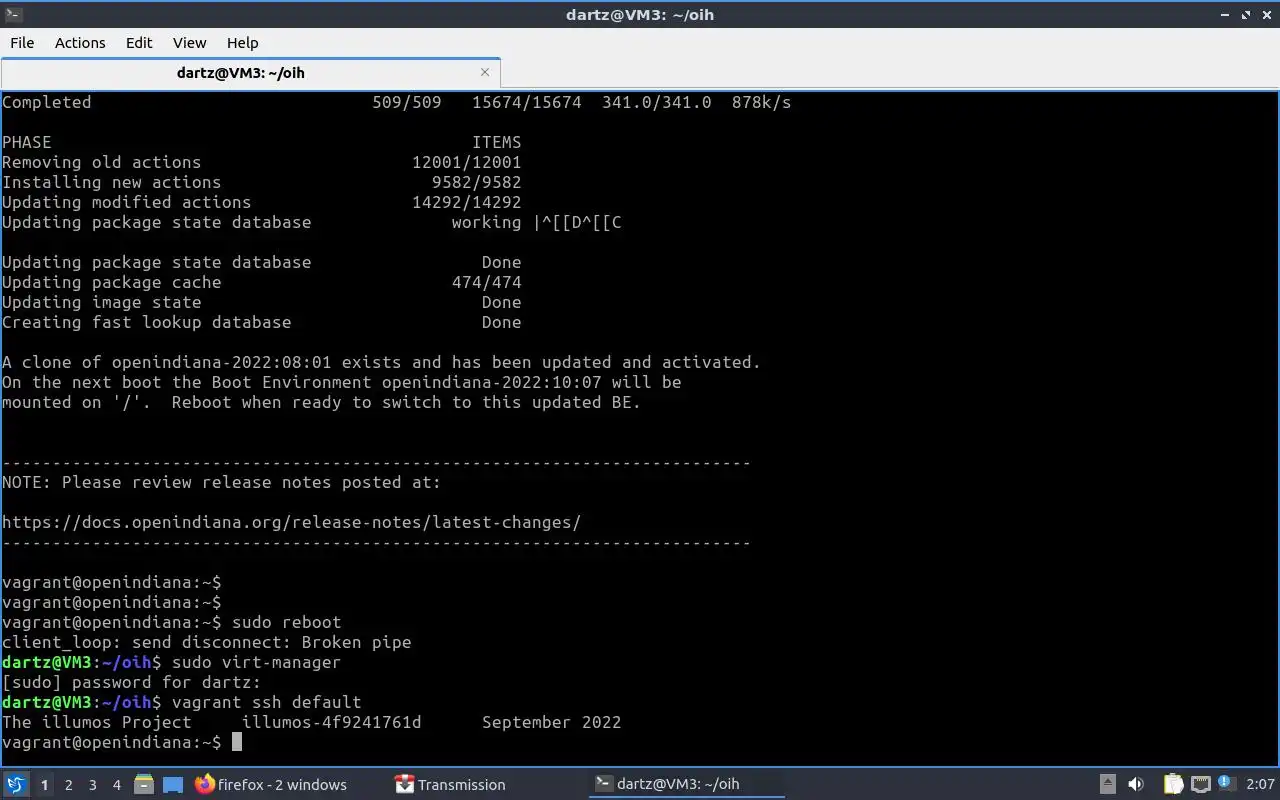The width and height of the screenshot is (1280, 800).
Task: Open the View menu
Action: coord(189,43)
